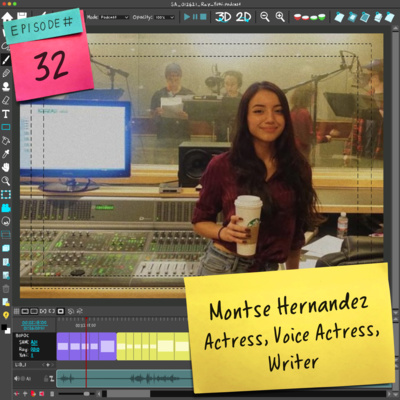This screenshot has width=400, height=400.
Task: Toggle the audio track lock icon
Action: pos(46,379)
